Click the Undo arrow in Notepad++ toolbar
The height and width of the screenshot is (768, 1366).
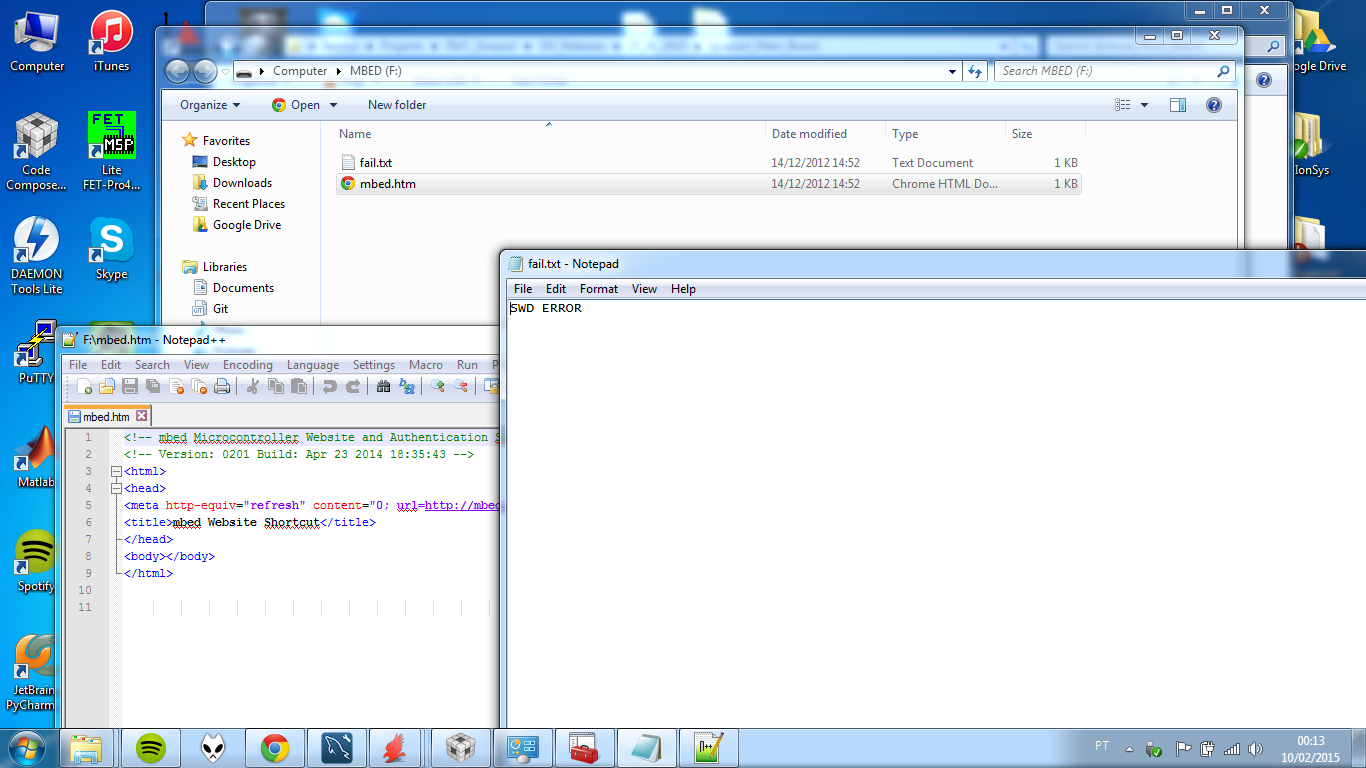tap(329, 387)
